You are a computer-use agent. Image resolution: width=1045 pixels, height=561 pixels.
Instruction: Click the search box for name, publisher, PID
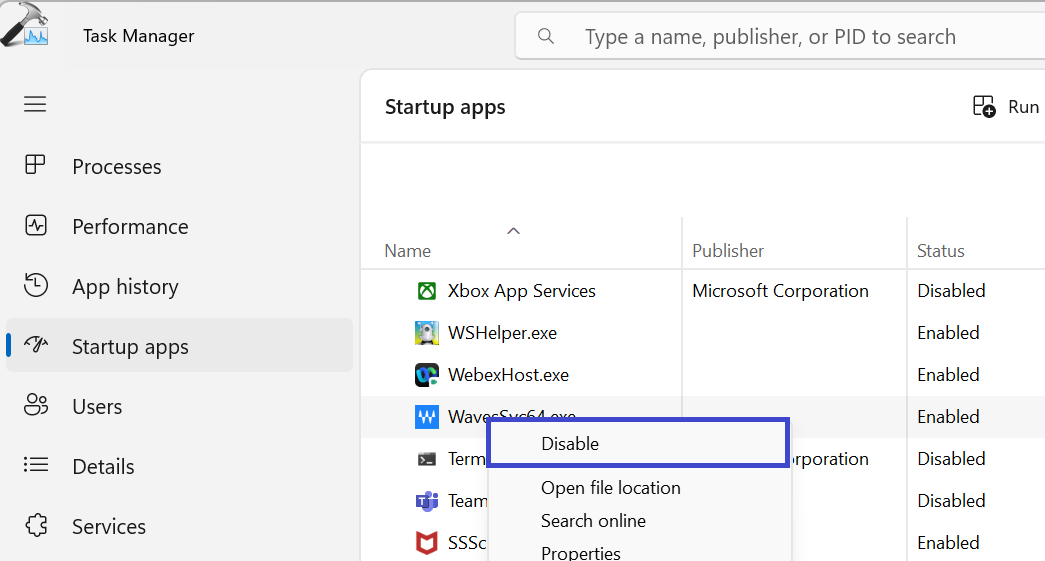coord(770,37)
